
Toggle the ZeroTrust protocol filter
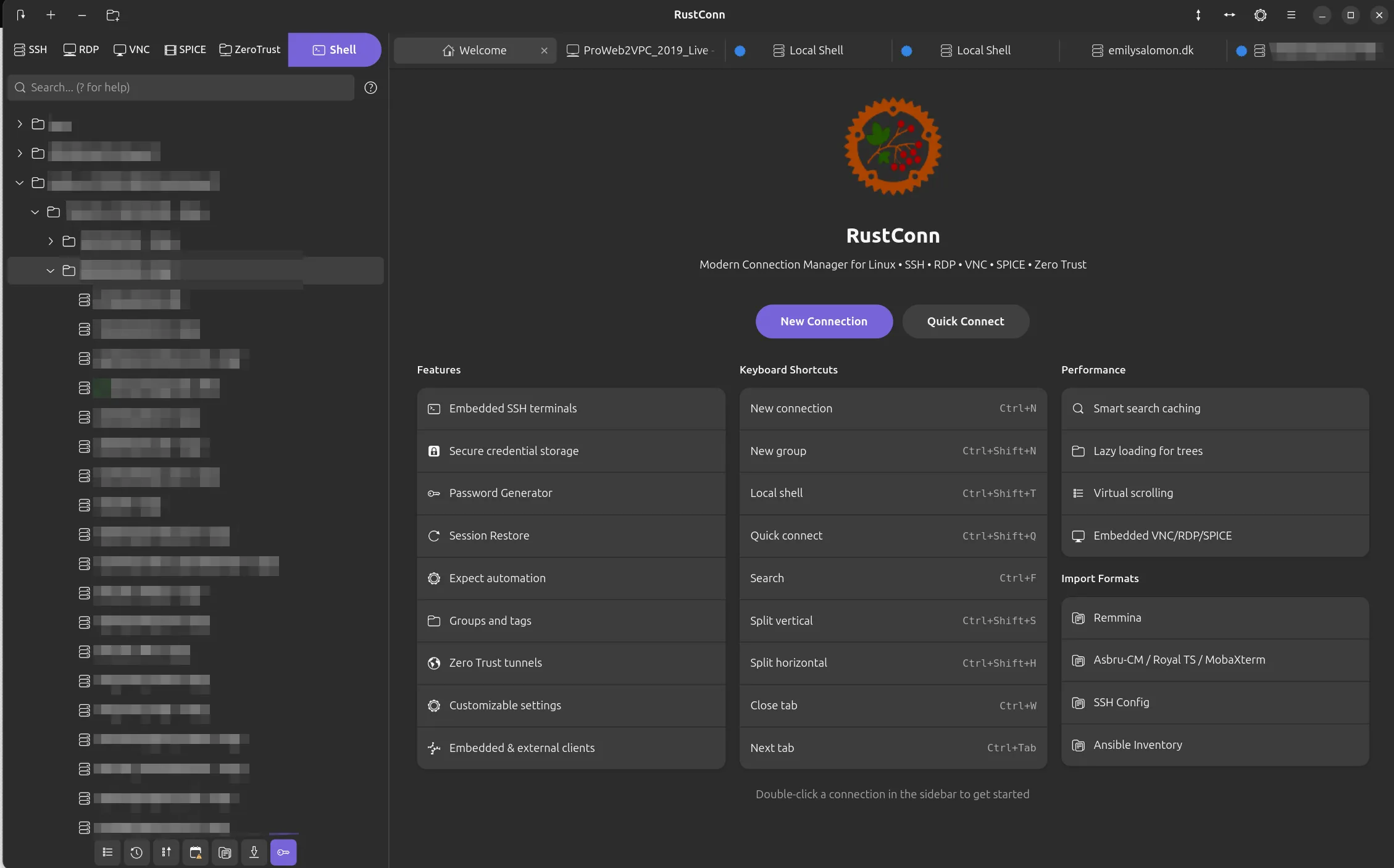(x=250, y=49)
